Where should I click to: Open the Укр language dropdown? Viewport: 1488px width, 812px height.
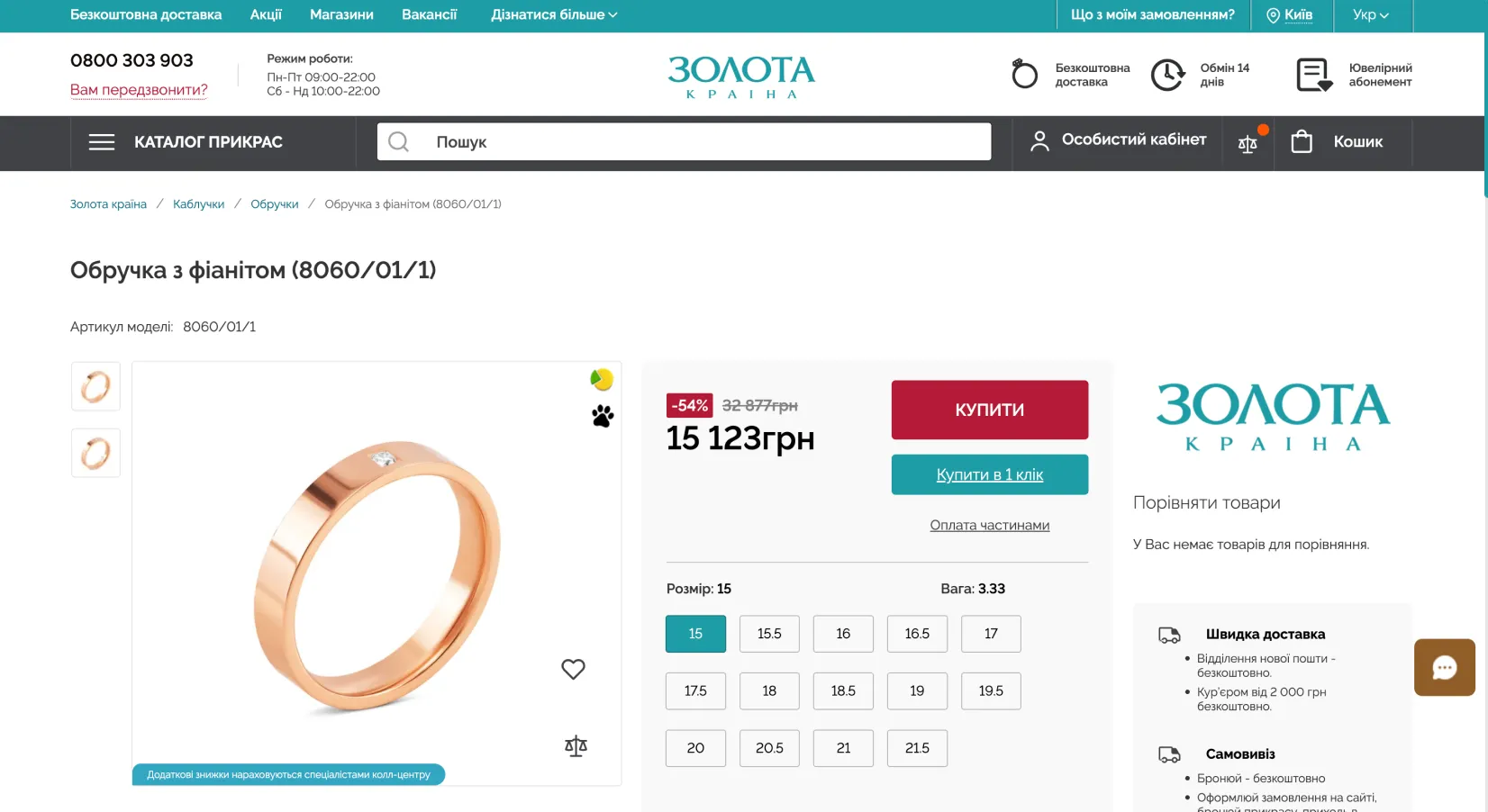(1370, 14)
